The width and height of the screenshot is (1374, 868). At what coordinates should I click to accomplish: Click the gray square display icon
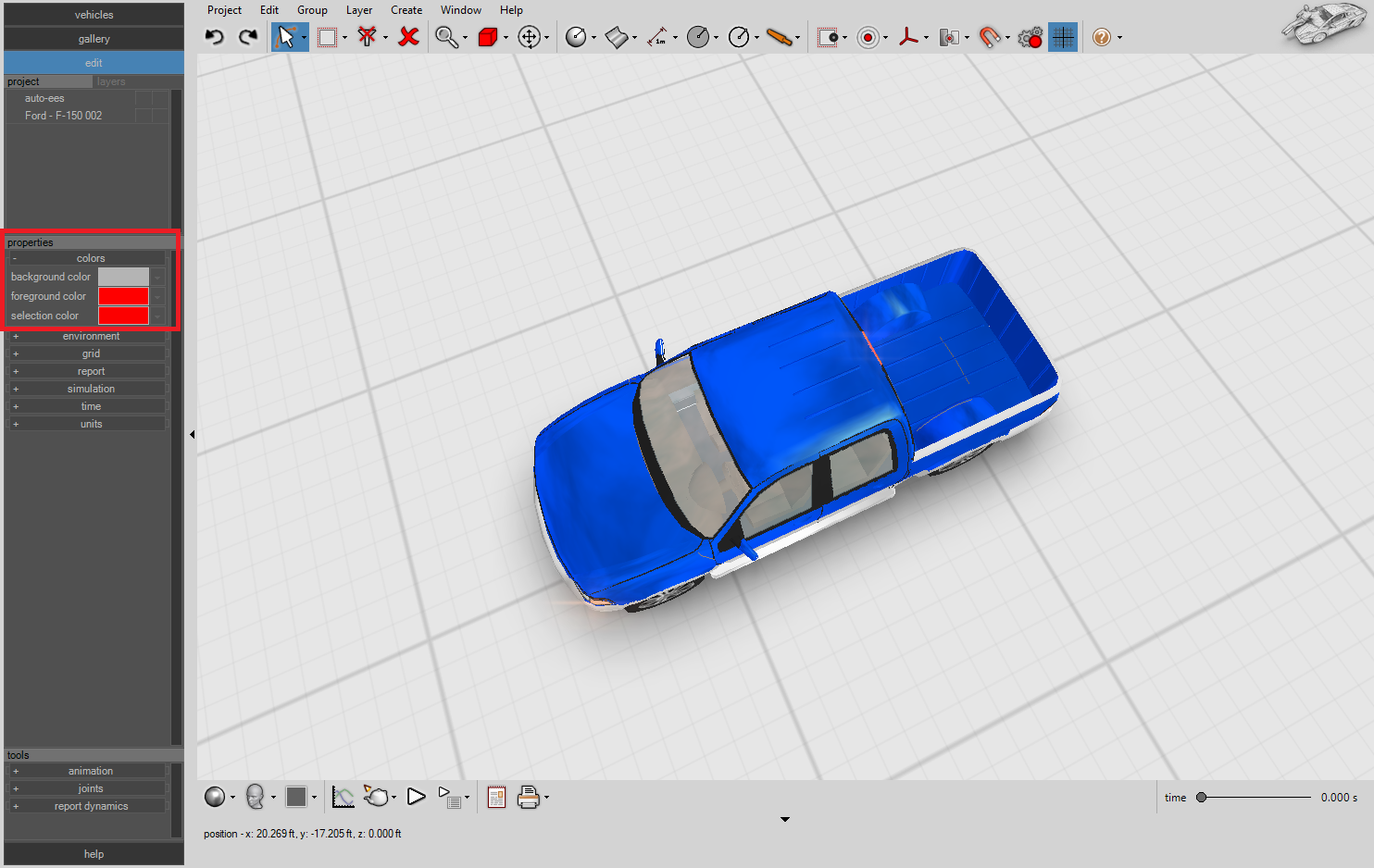tap(296, 797)
